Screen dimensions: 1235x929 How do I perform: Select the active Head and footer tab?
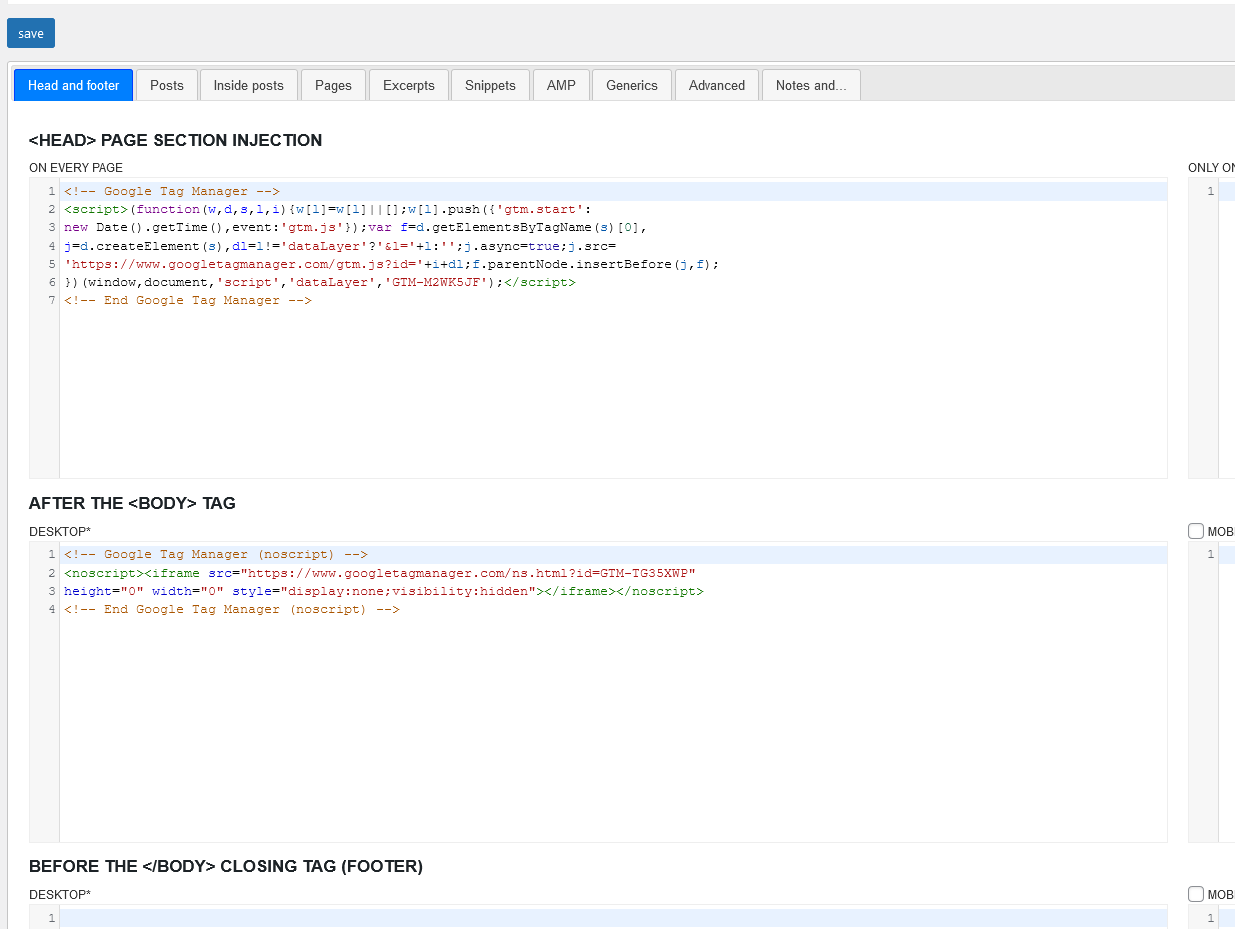73,85
